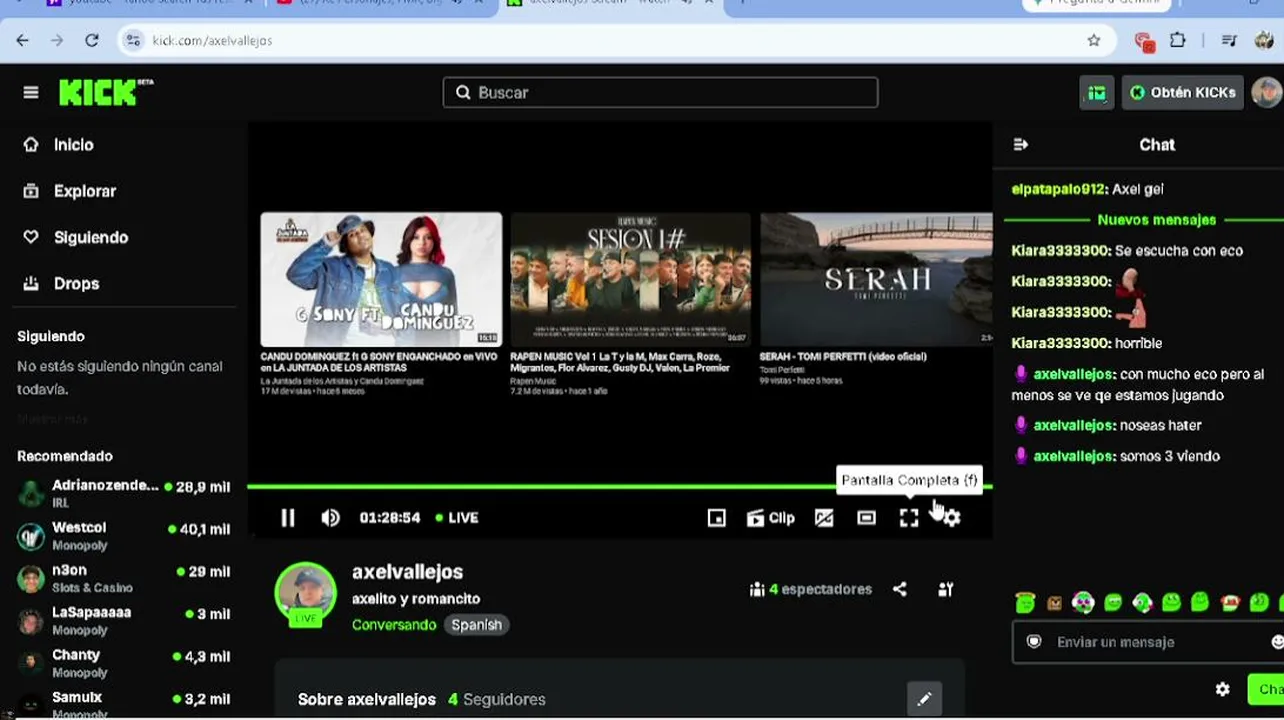Toggle the player overlay icon beside Clip
1284x720 pixels.
tap(824, 517)
